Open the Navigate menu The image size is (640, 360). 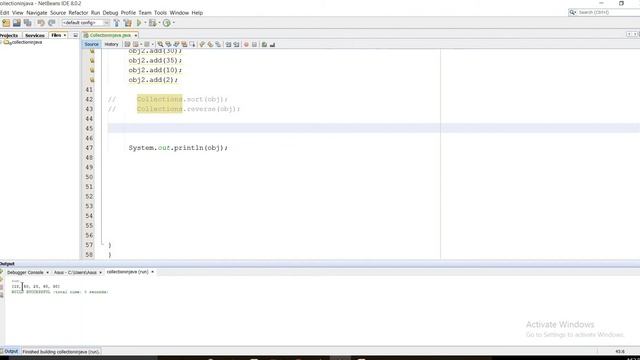tap(37, 13)
